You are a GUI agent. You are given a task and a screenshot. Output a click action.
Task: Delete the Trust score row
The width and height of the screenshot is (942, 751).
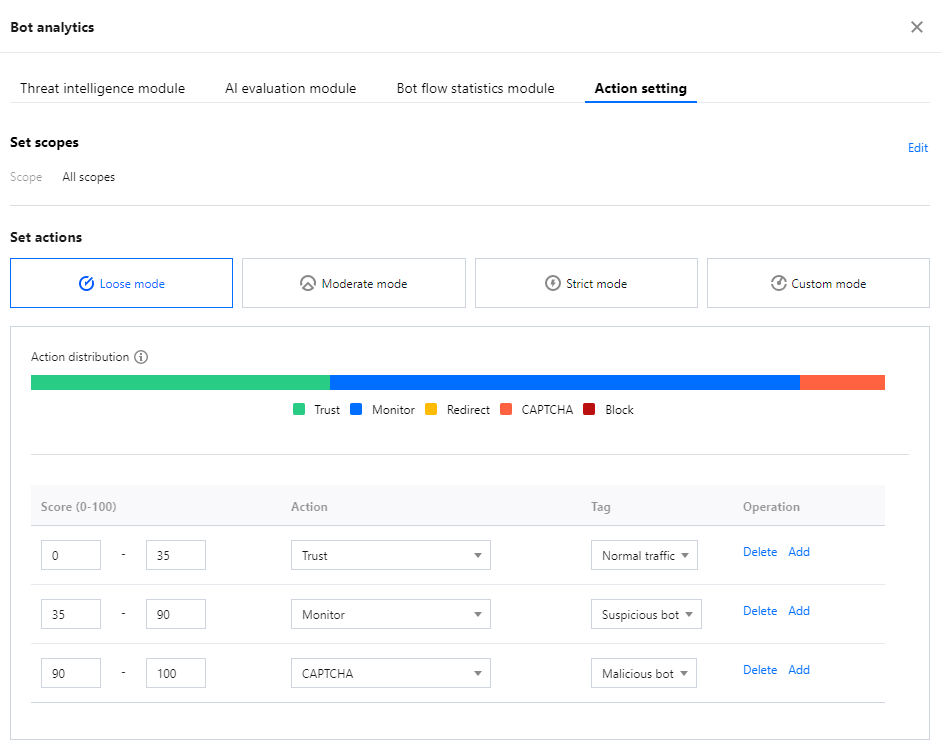pos(759,552)
